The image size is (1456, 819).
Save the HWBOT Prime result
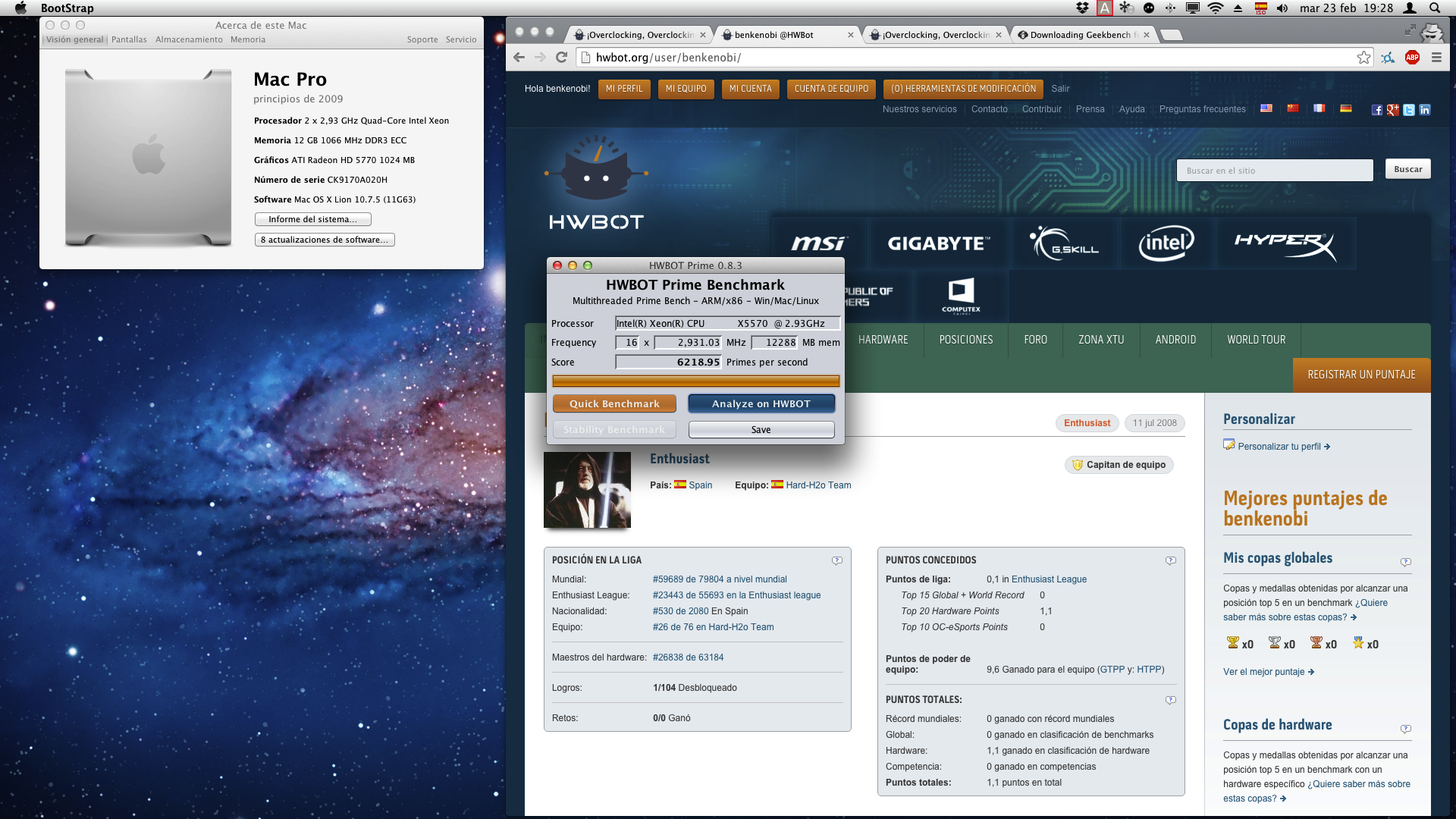tap(761, 430)
